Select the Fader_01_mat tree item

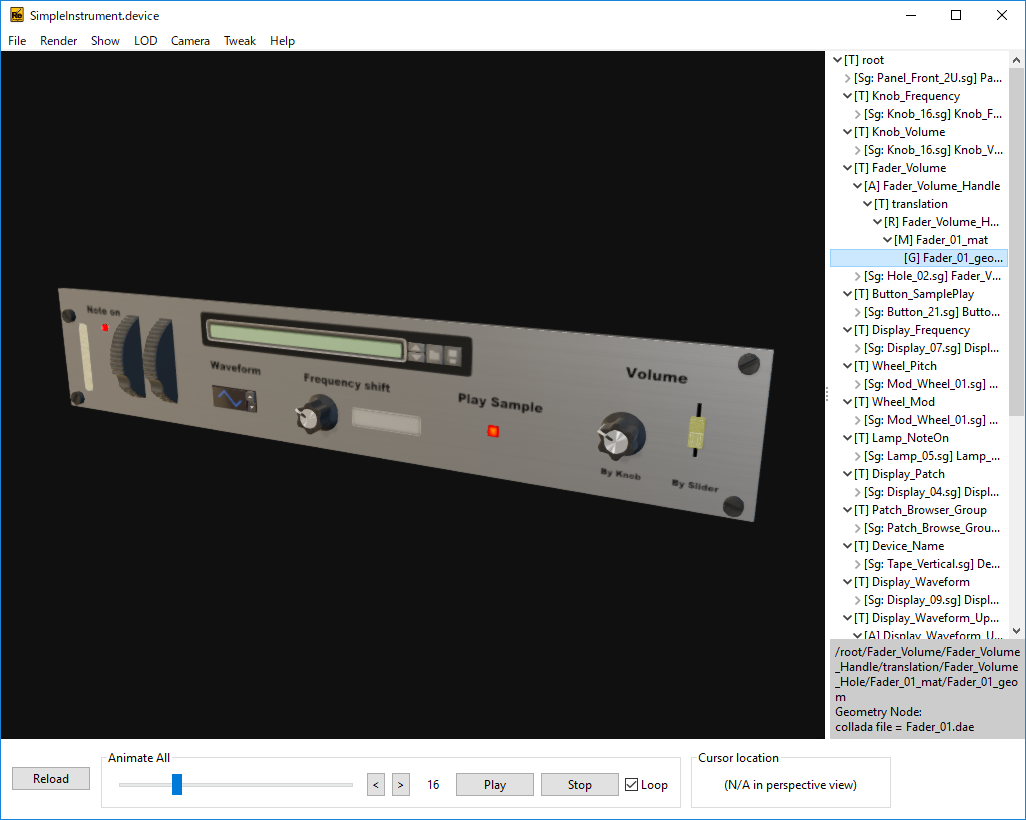click(x=948, y=240)
